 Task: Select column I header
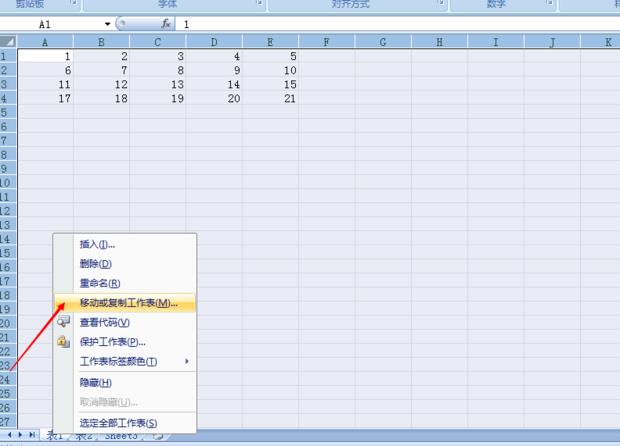[496, 42]
